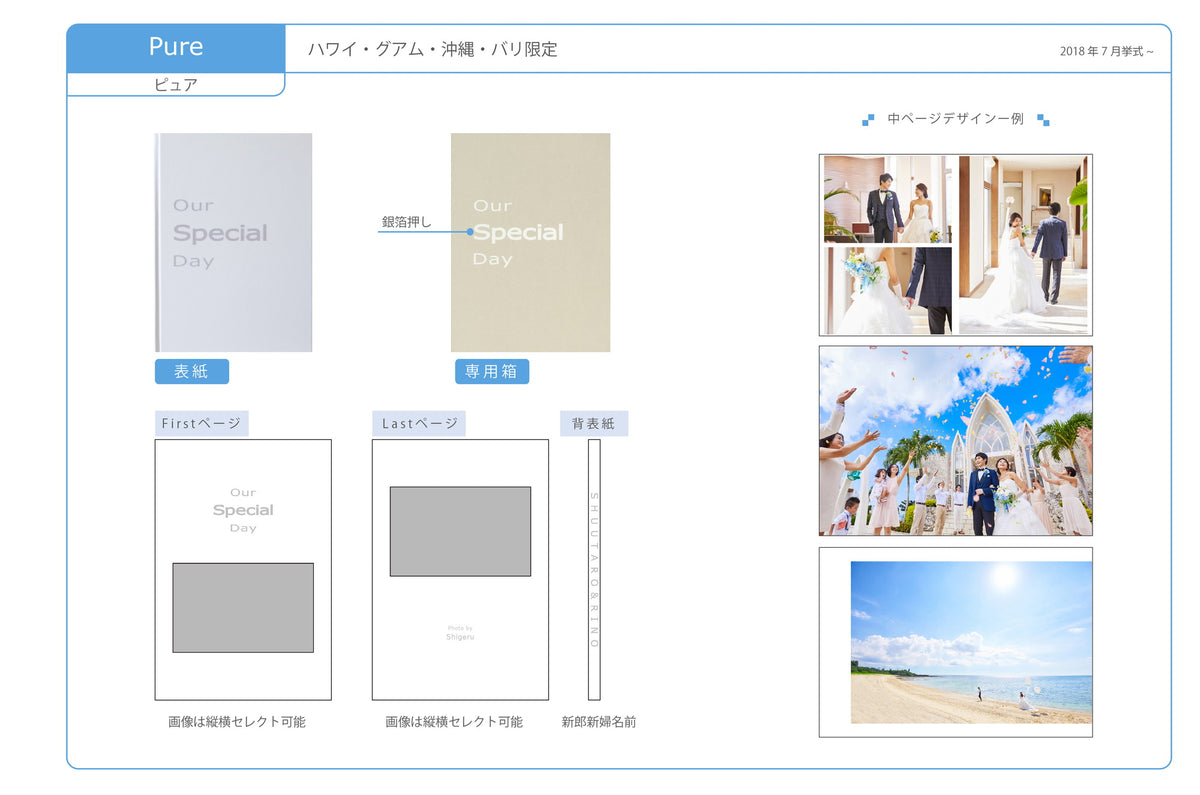Open the chapel couple collage sample

pos(955,245)
